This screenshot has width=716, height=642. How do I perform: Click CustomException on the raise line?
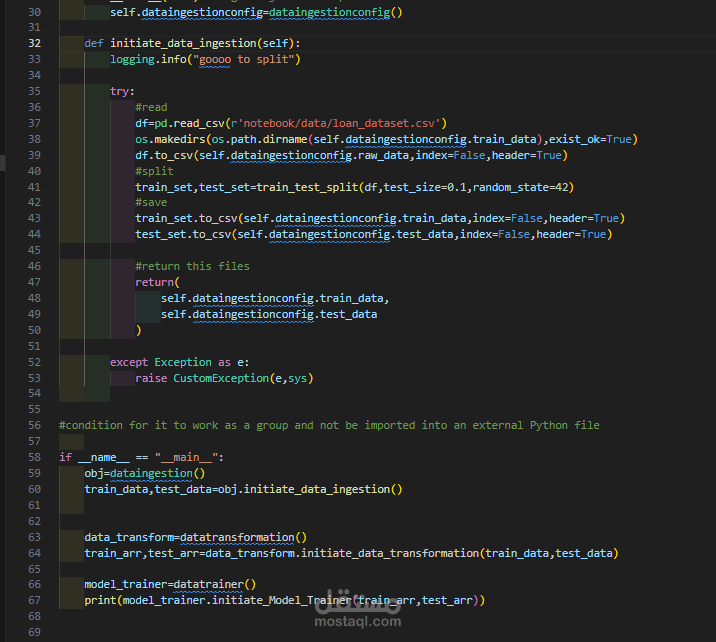click(221, 378)
